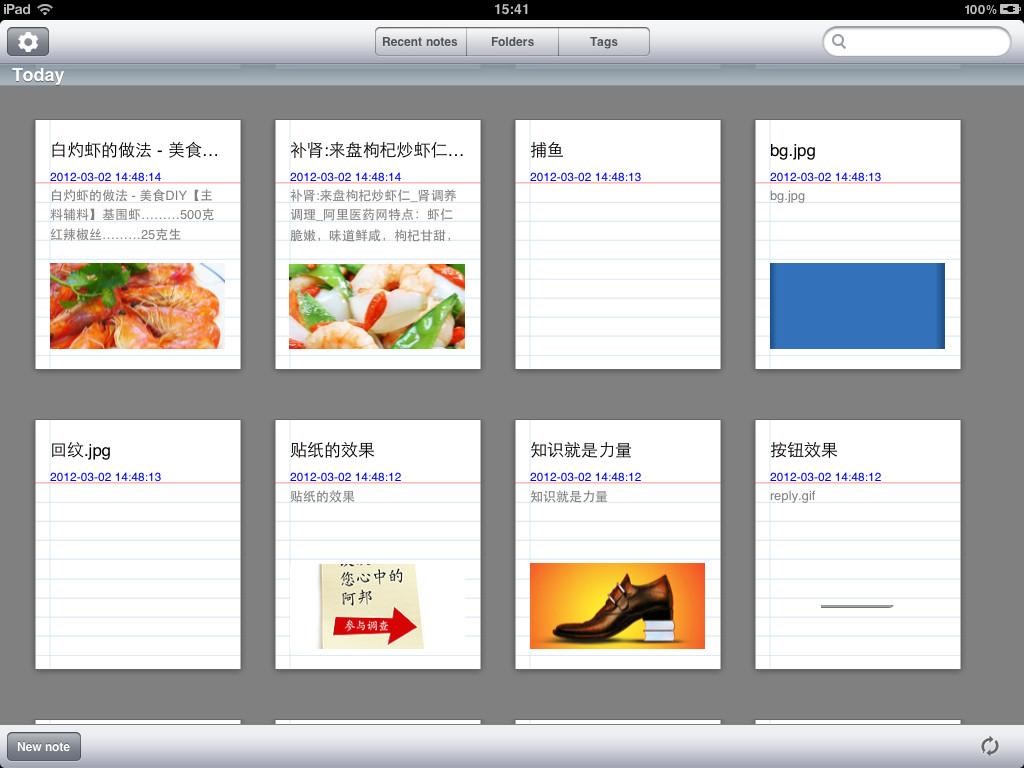Tap the Today section header
Image resolution: width=1024 pixels, height=768 pixels.
38,75
